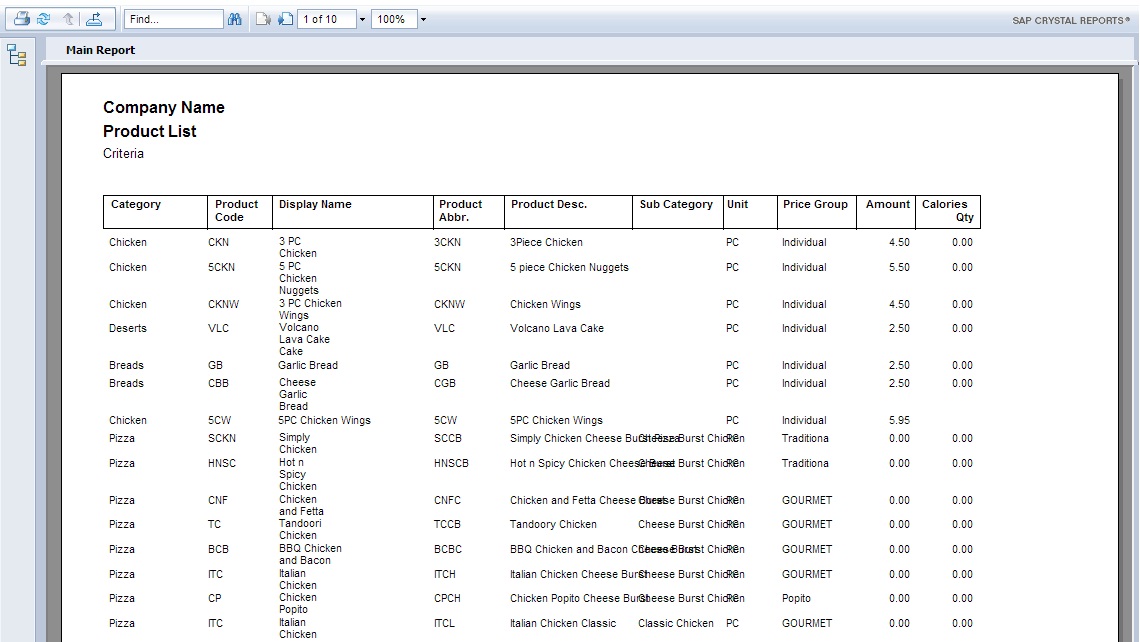Toggle the group tree panel
Image resolution: width=1140 pixels, height=642 pixels.
tap(17, 55)
